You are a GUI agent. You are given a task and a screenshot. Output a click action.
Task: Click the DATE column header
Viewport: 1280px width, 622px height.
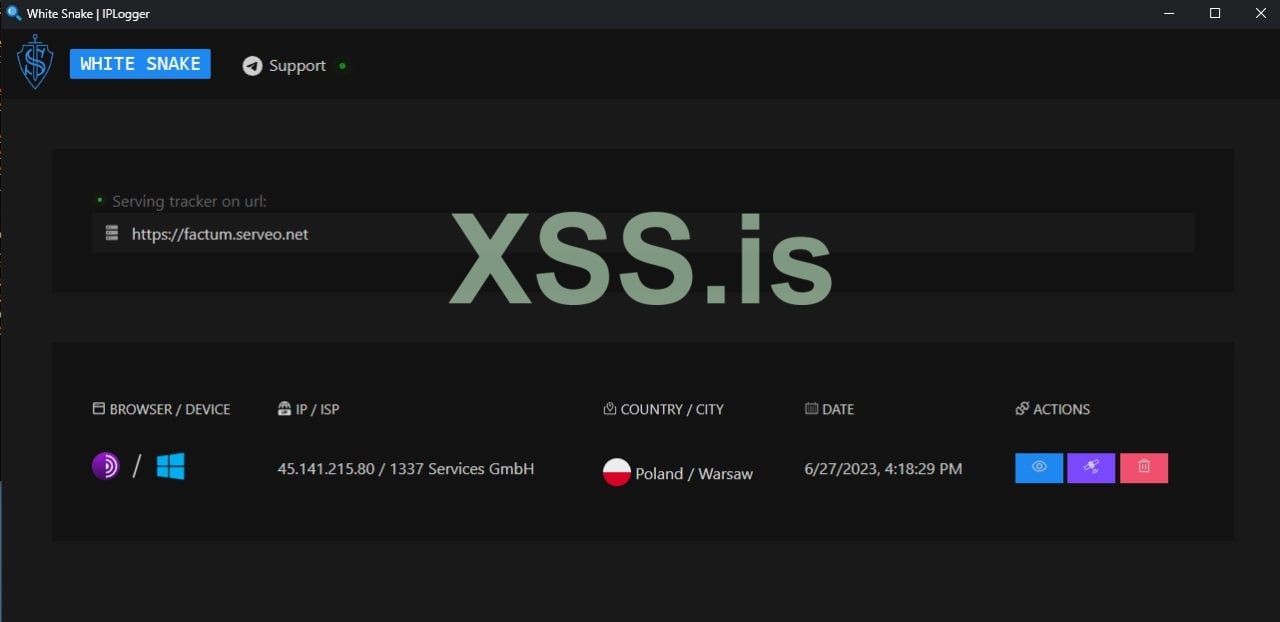pyautogui.click(x=829, y=409)
